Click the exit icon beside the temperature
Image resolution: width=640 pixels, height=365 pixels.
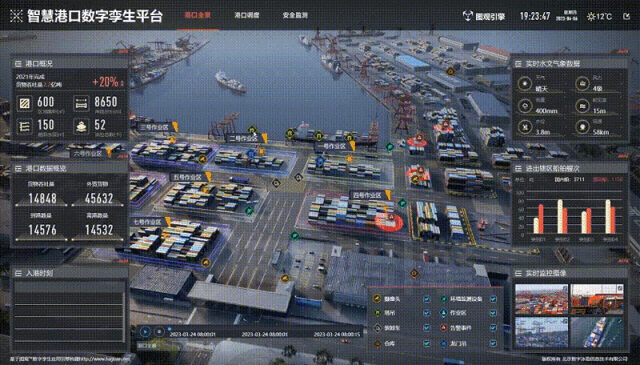(x=627, y=16)
